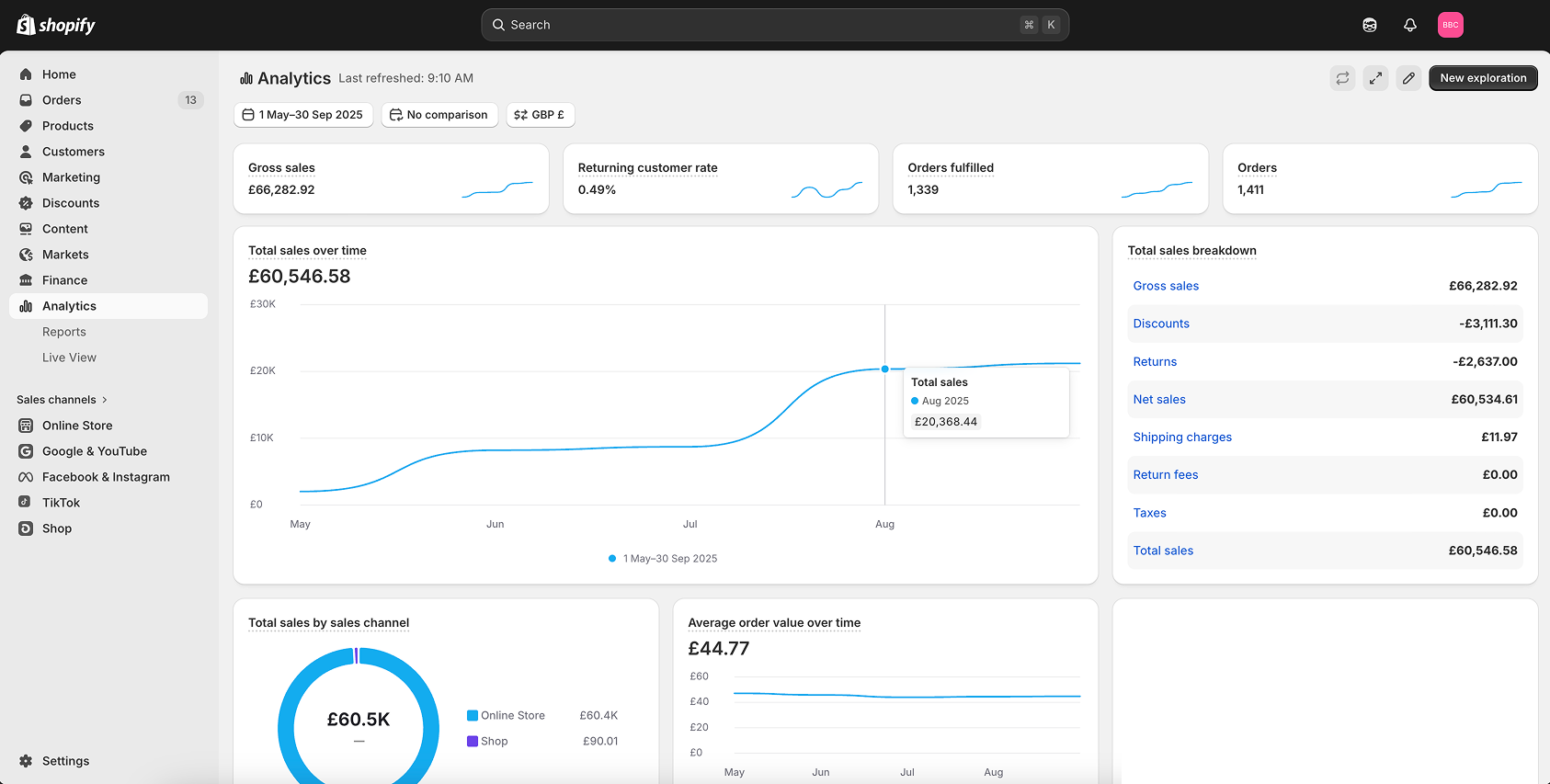1550x784 pixels.
Task: Select Finance in the navigation menu
Action: tap(65, 280)
